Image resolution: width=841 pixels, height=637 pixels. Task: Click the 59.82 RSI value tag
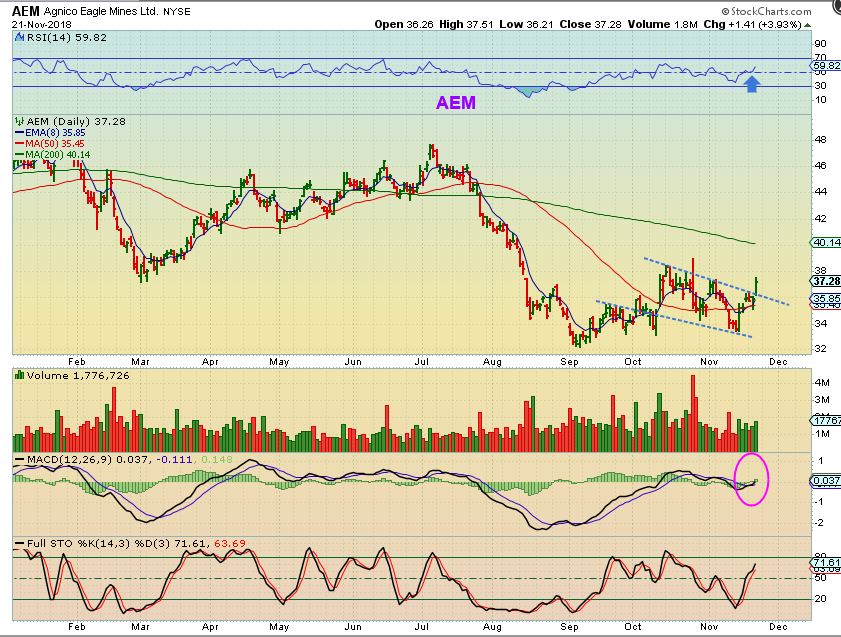click(x=826, y=65)
